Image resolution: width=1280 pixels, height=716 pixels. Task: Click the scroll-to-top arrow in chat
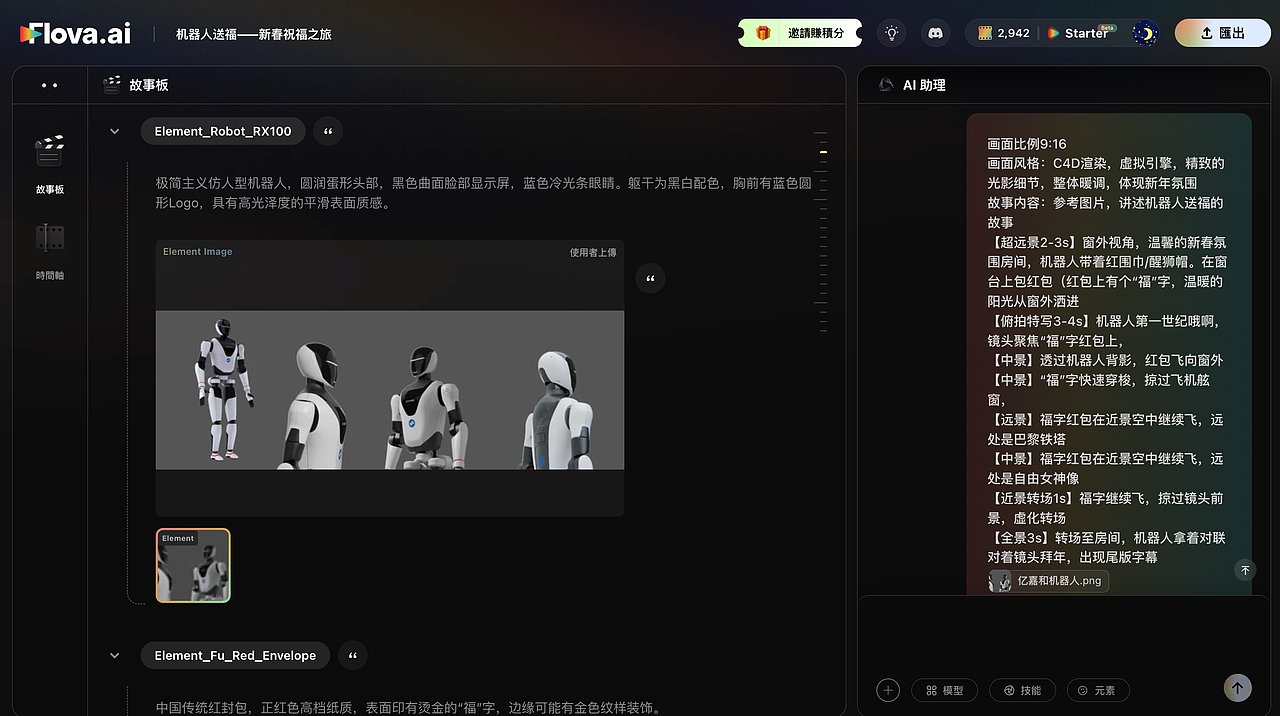click(1245, 570)
